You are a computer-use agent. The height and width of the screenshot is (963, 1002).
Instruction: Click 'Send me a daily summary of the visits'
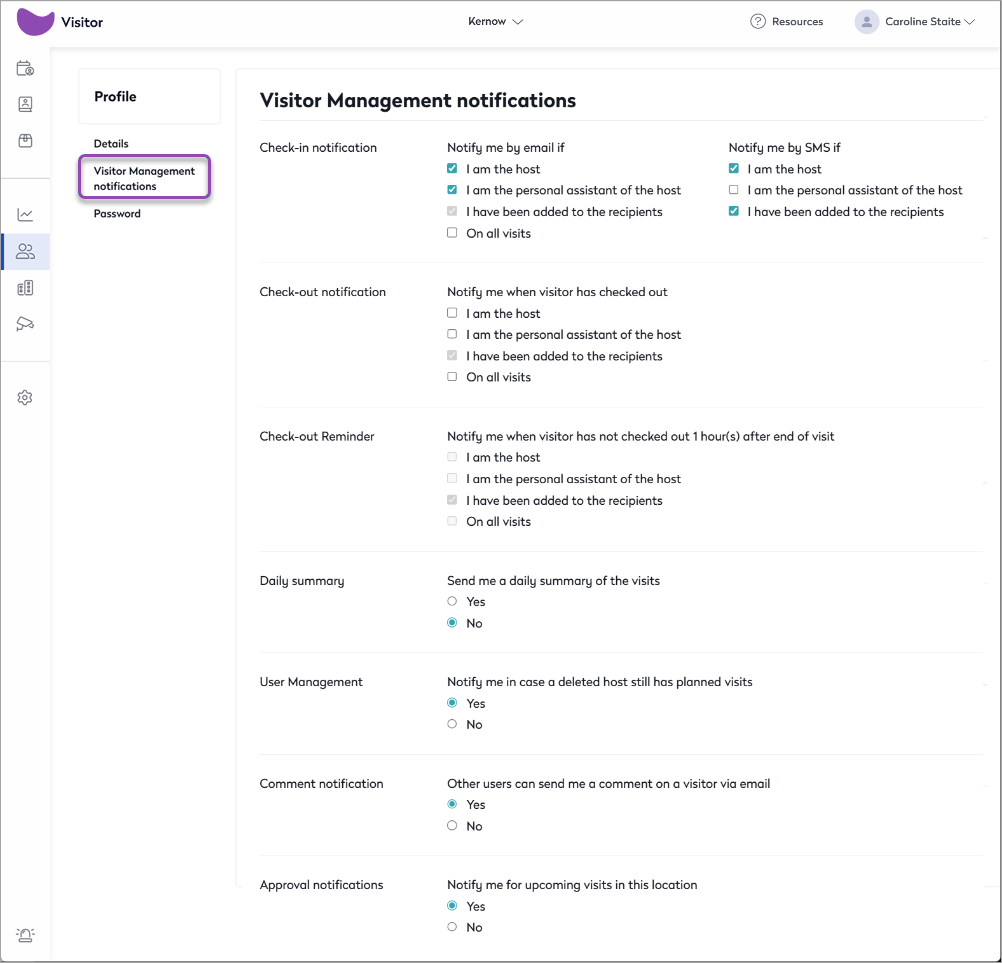pyautogui.click(x=553, y=581)
